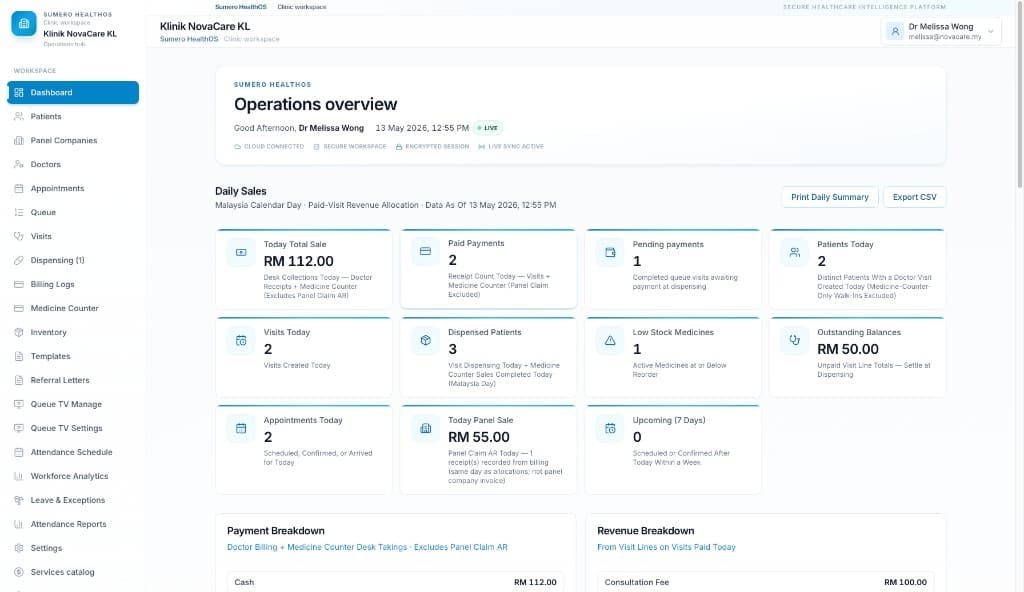Click the Upcoming (7 Days) card
Screen dimensions: 1024x592
(x=673, y=450)
